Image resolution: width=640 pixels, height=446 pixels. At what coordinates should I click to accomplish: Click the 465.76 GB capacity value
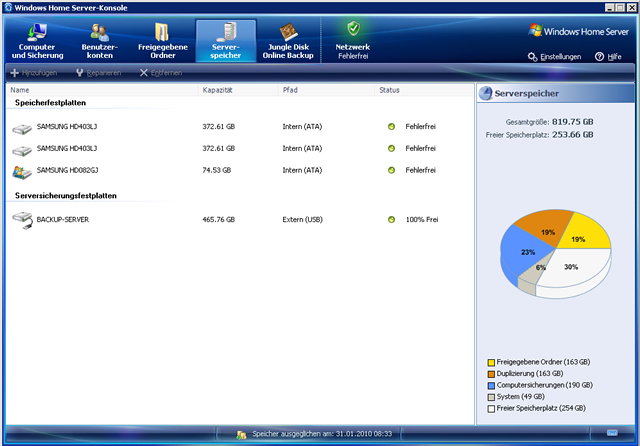coord(219,220)
